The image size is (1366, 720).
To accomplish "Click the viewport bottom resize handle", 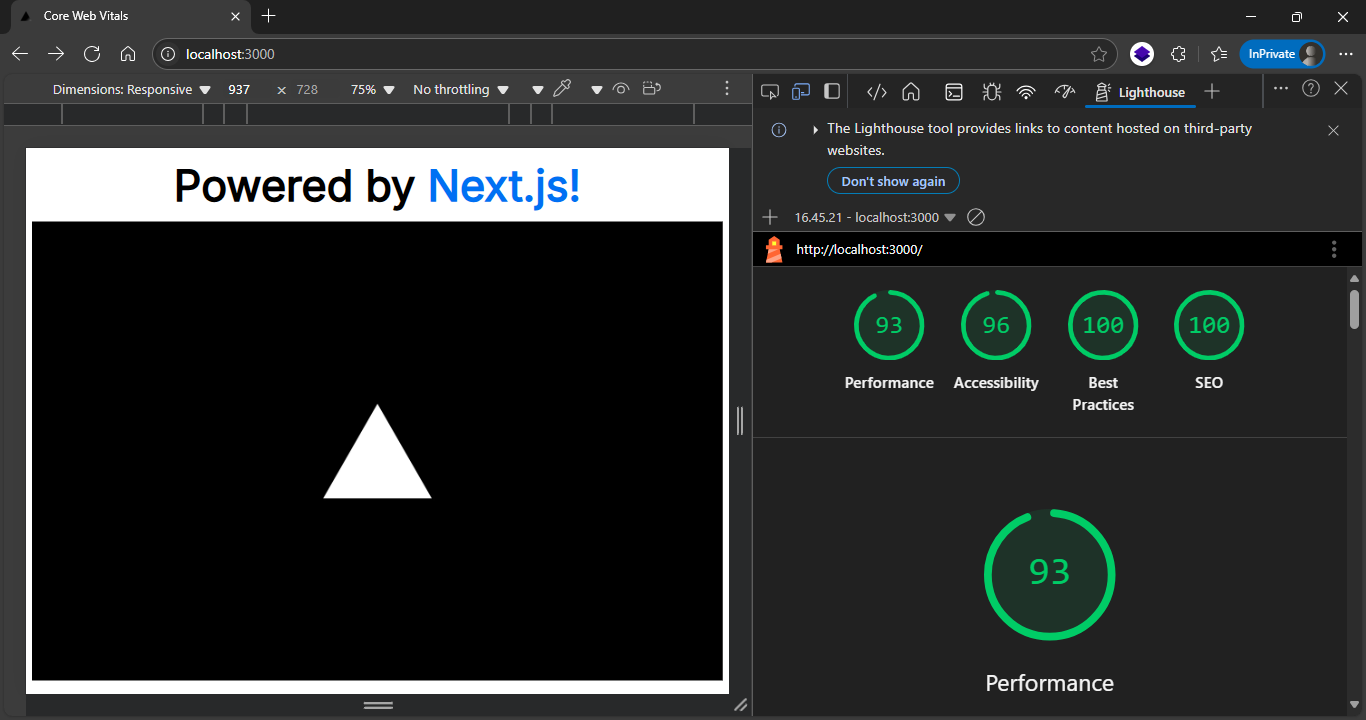I will pos(378,705).
